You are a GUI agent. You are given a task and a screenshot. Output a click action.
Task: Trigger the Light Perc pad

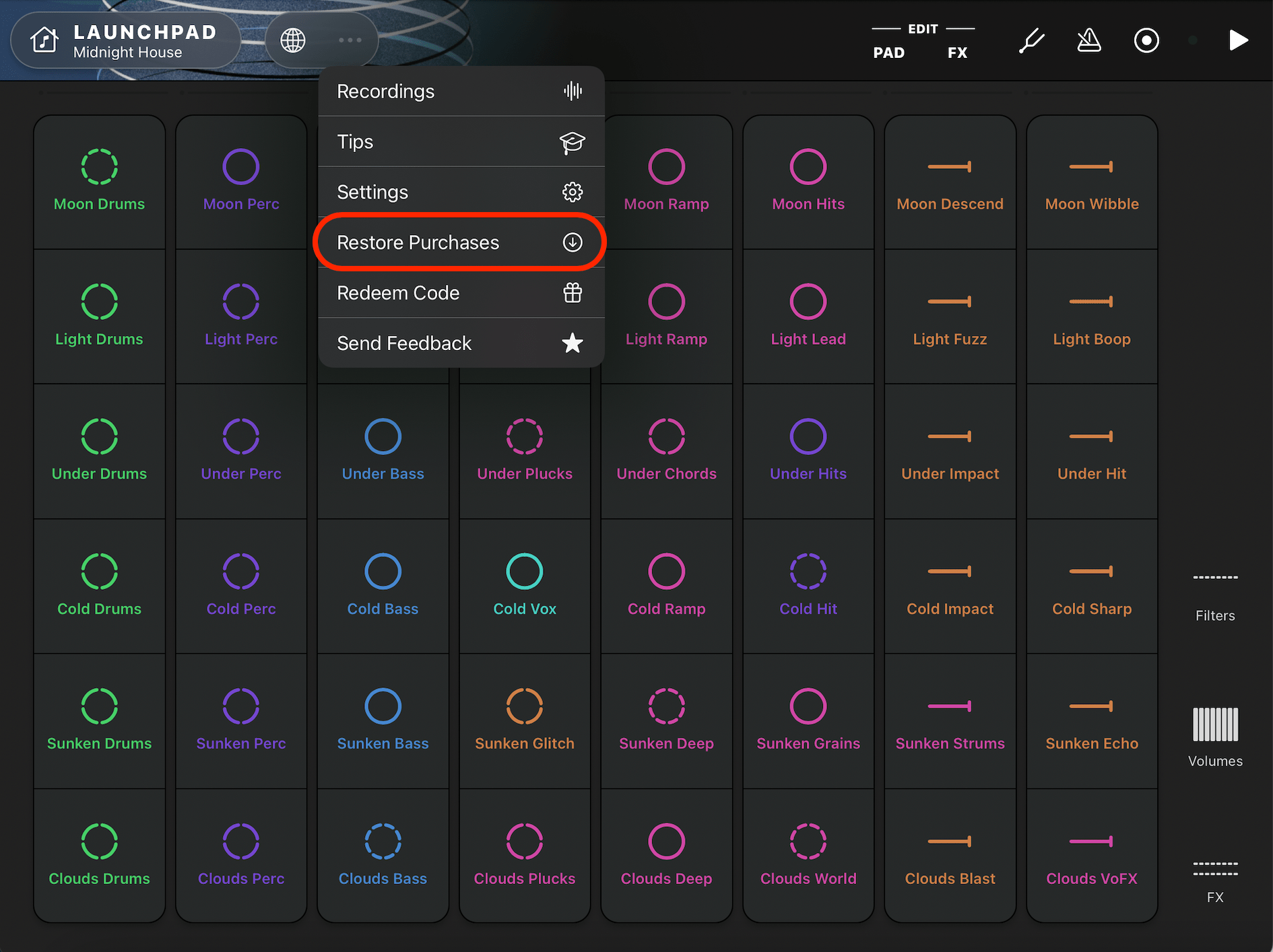[x=241, y=316]
